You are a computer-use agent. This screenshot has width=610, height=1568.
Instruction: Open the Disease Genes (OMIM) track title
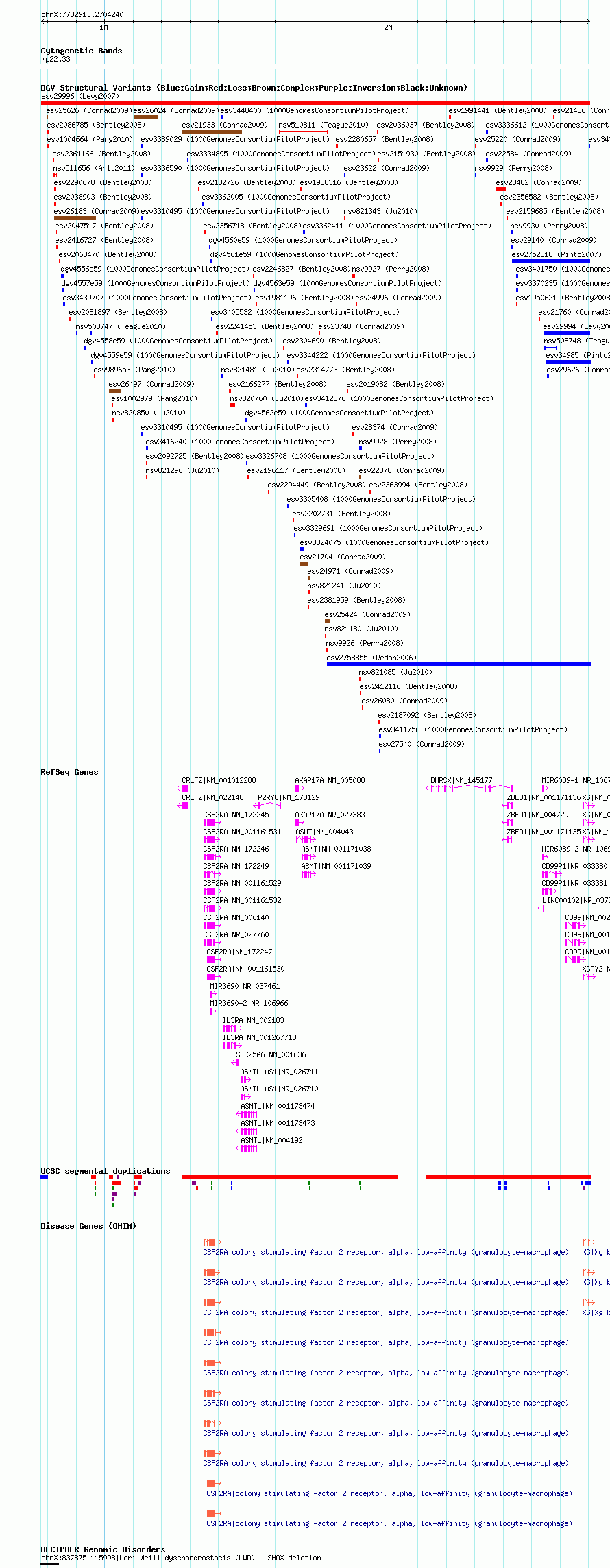point(88,1226)
